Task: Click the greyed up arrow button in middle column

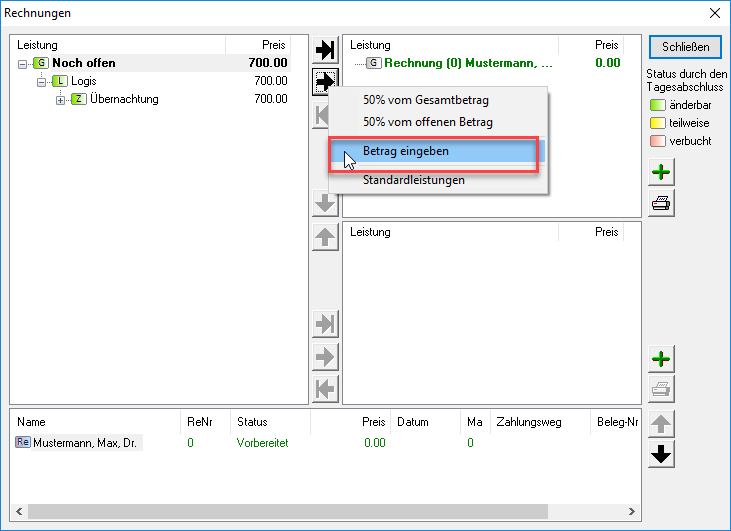Action: tap(325, 236)
